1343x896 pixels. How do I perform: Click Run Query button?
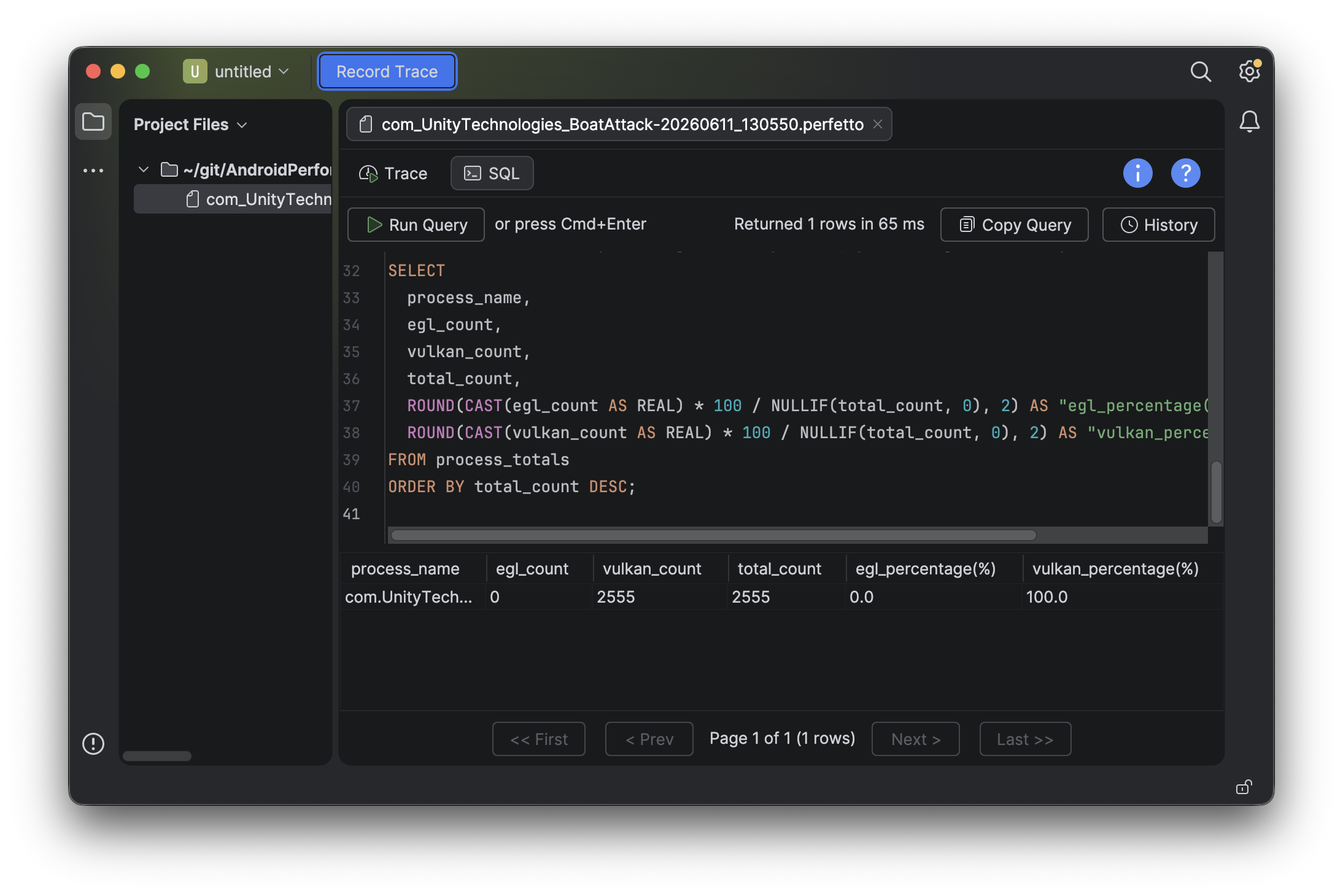tap(416, 225)
